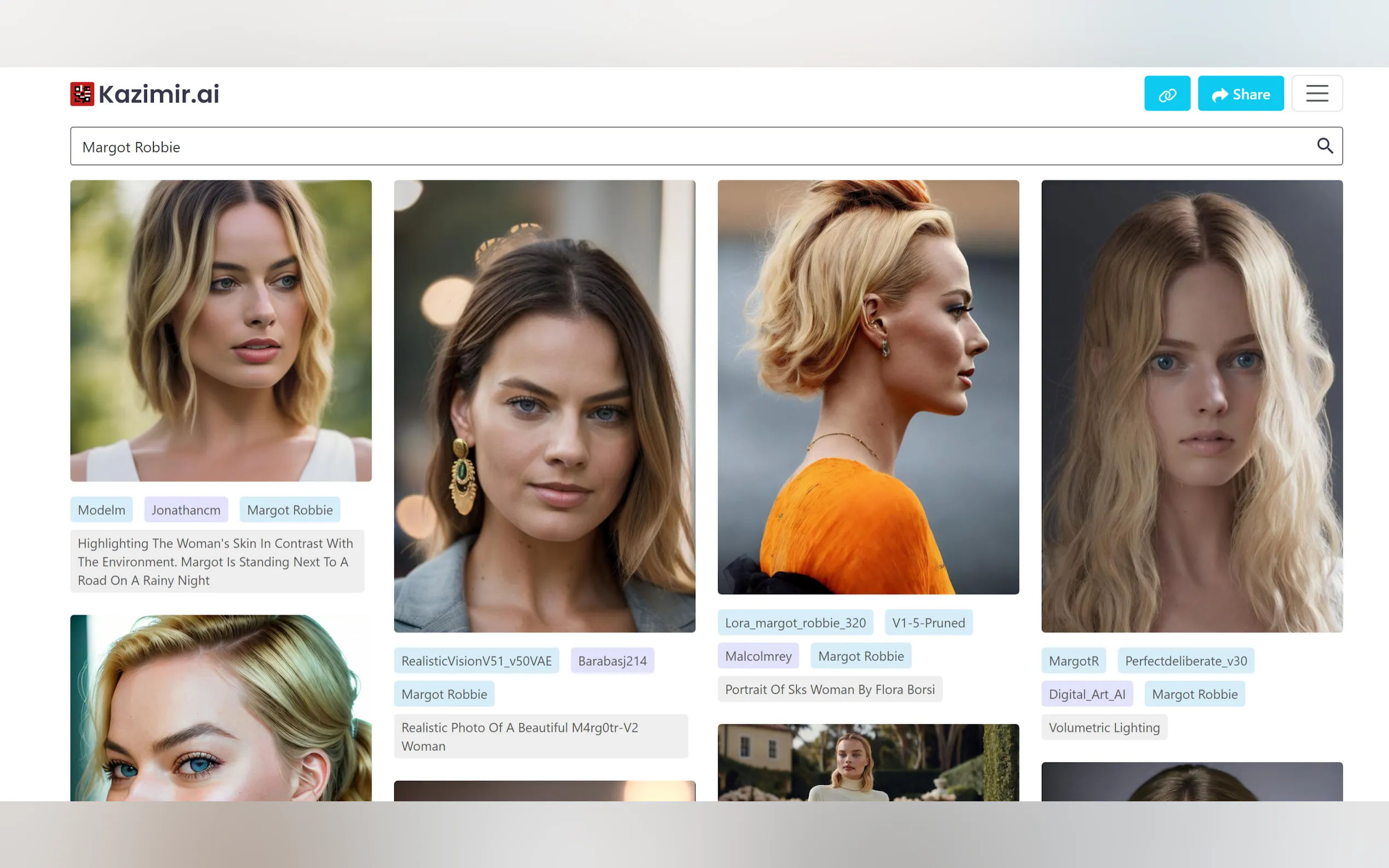Select the Jonathancm user tag
Image resolution: width=1389 pixels, height=868 pixels.
tap(185, 510)
